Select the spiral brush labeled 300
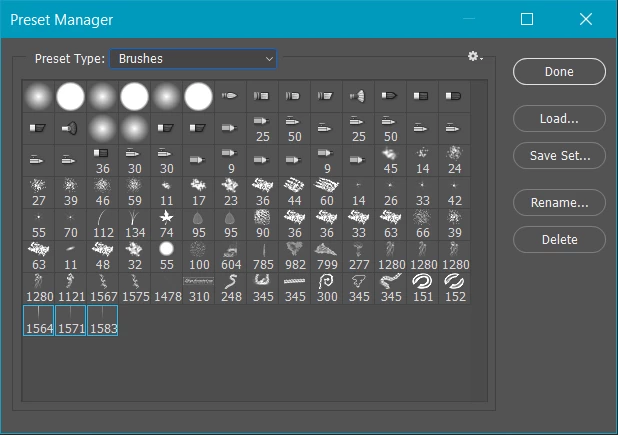This screenshot has width=618, height=435. coord(326,288)
